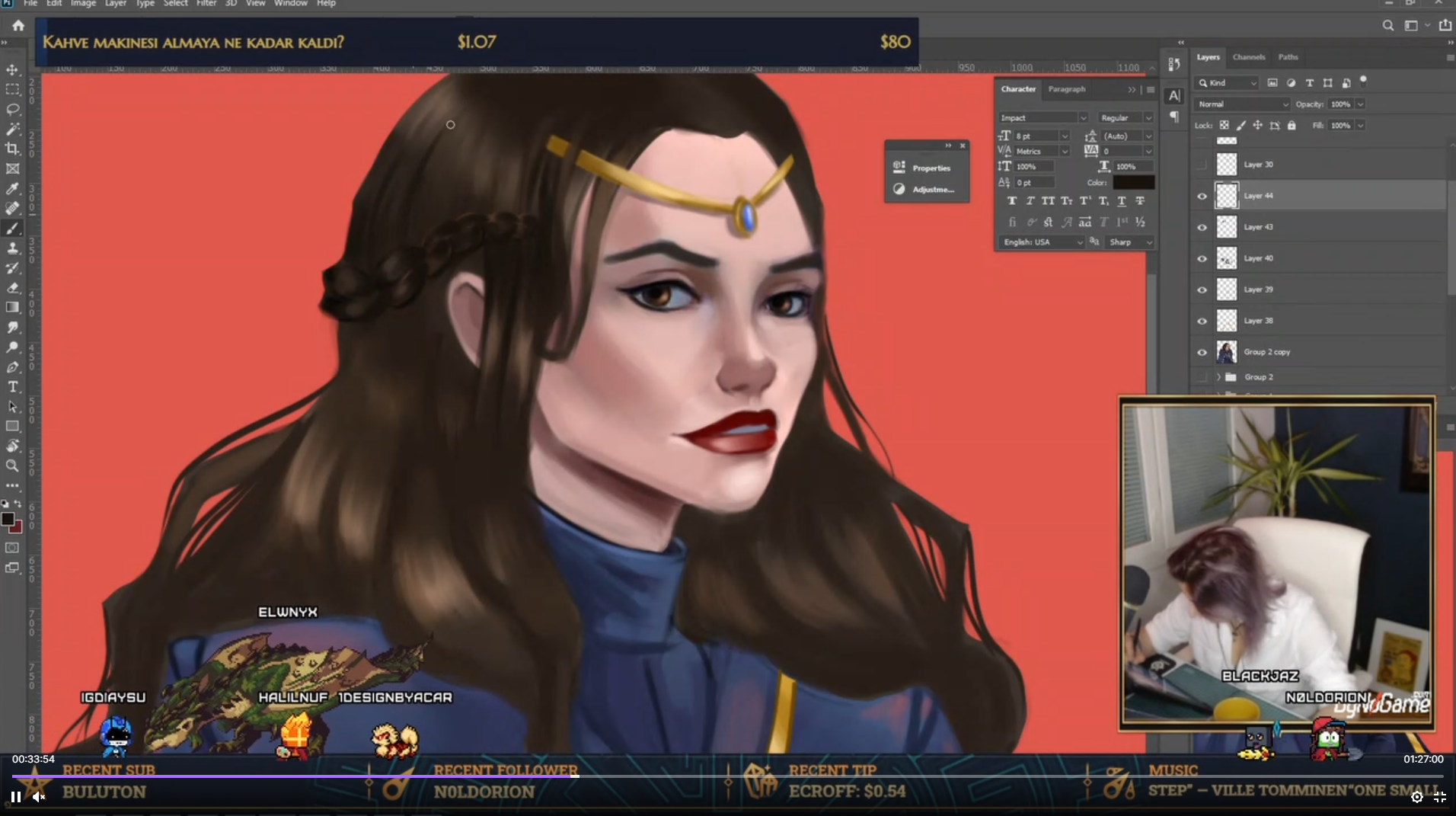The image size is (1456, 816).
Task: Expand the Group 2 folder
Action: (1218, 377)
